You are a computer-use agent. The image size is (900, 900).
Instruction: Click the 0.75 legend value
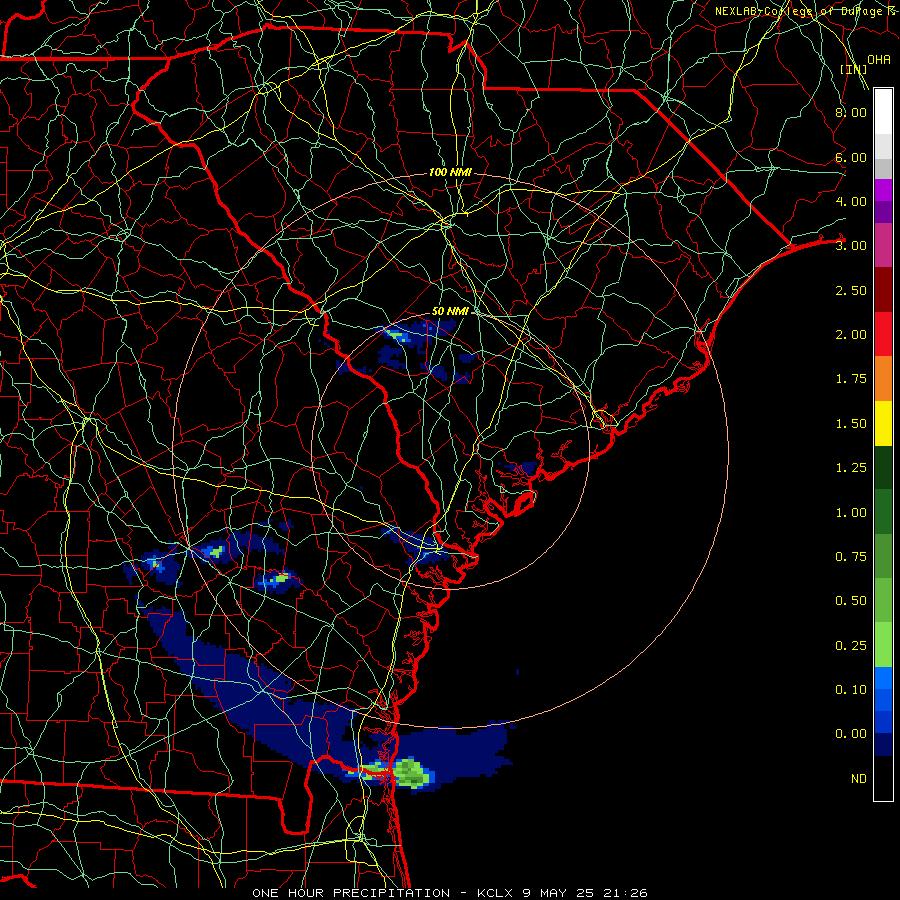[851, 557]
